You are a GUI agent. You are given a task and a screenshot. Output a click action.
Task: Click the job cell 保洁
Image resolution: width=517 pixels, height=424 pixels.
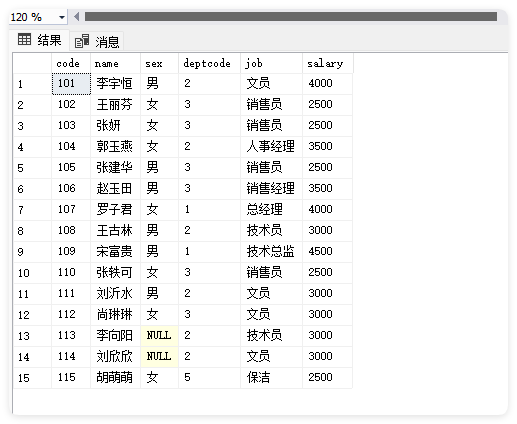(271, 378)
